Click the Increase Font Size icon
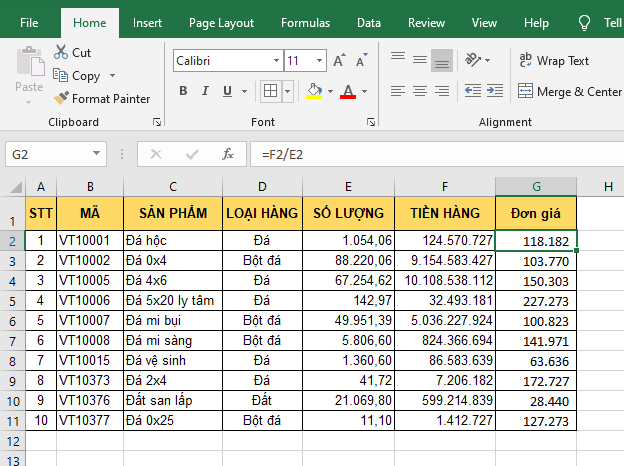 point(340,61)
